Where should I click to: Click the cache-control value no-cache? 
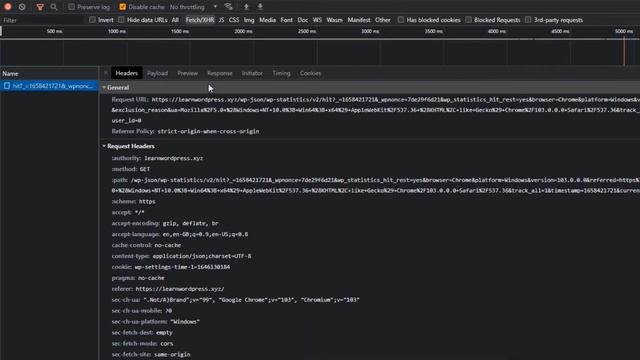(167, 245)
